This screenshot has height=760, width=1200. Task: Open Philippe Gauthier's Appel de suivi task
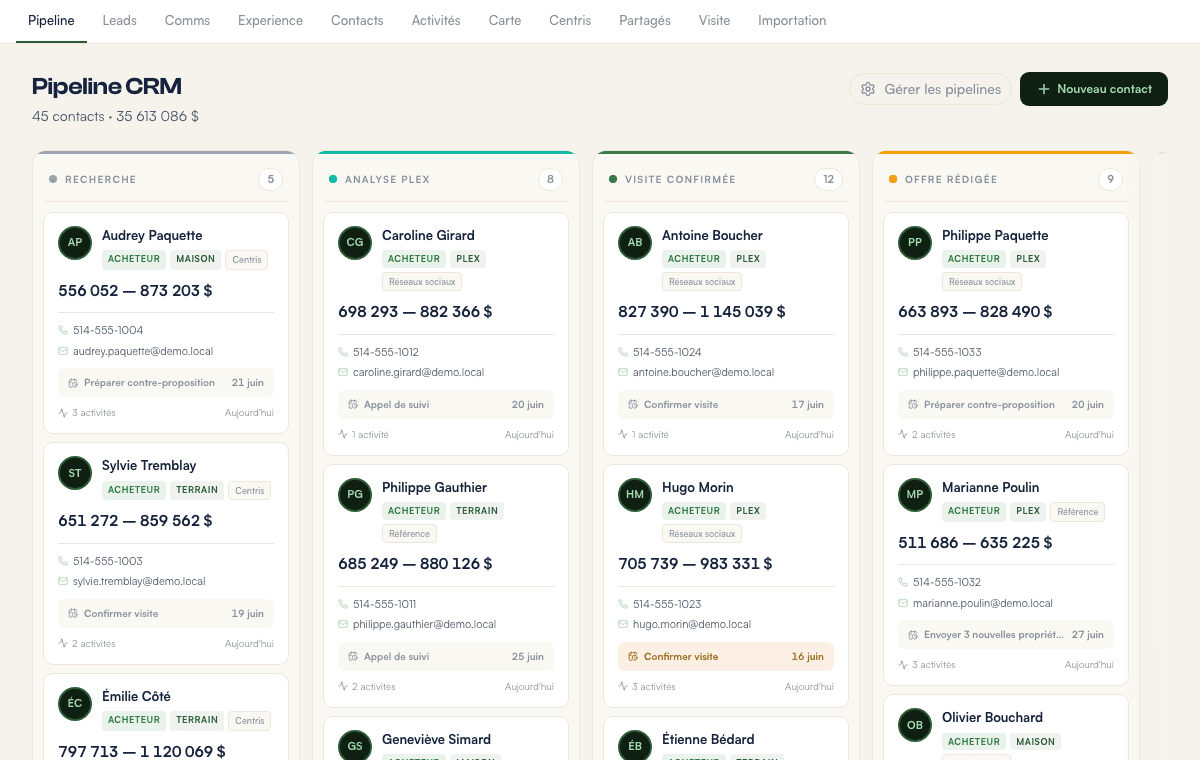pyautogui.click(x=446, y=657)
